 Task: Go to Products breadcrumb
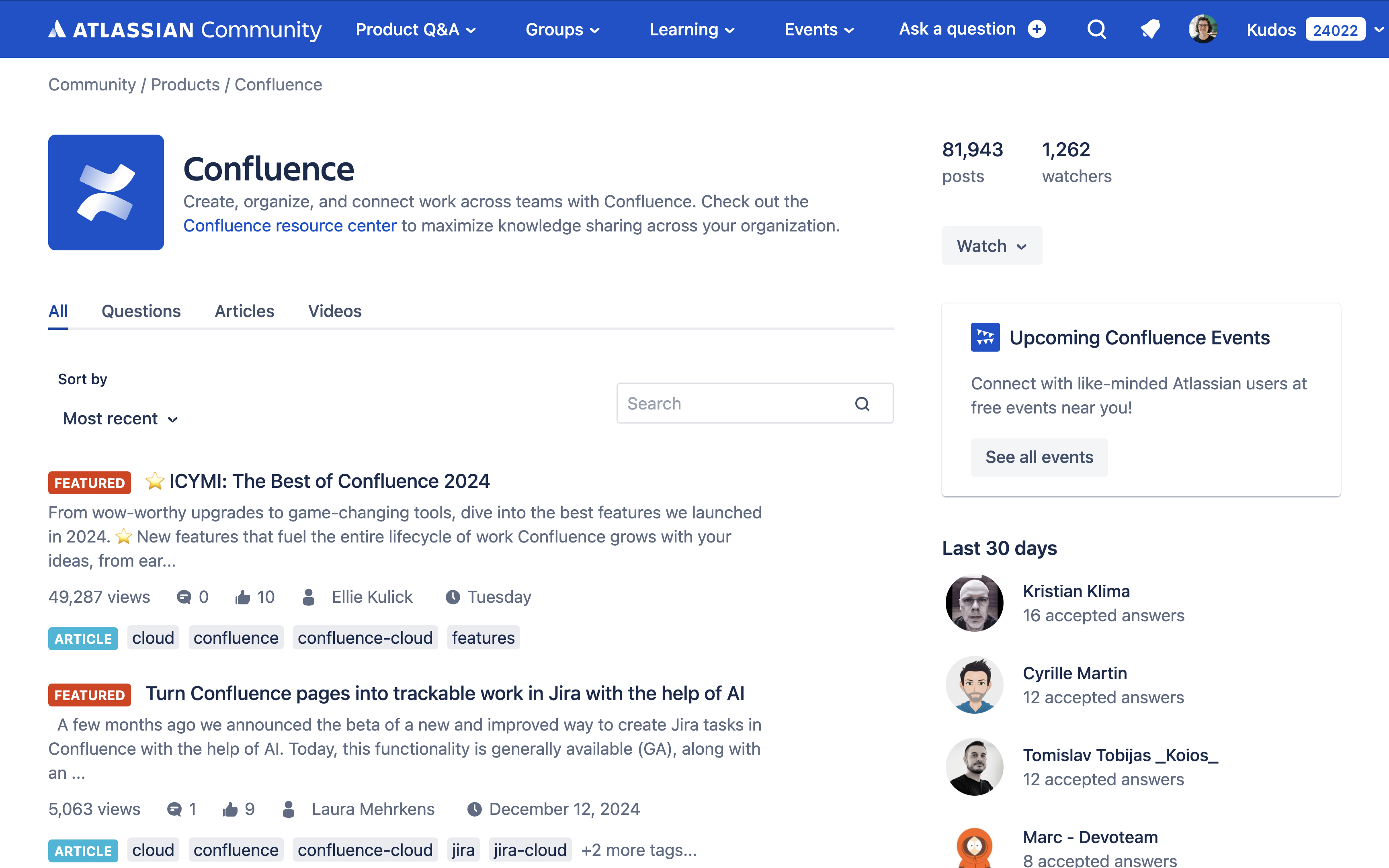point(185,84)
